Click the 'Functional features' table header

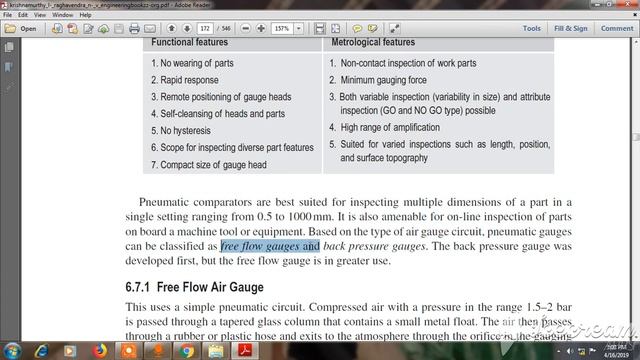[189, 42]
